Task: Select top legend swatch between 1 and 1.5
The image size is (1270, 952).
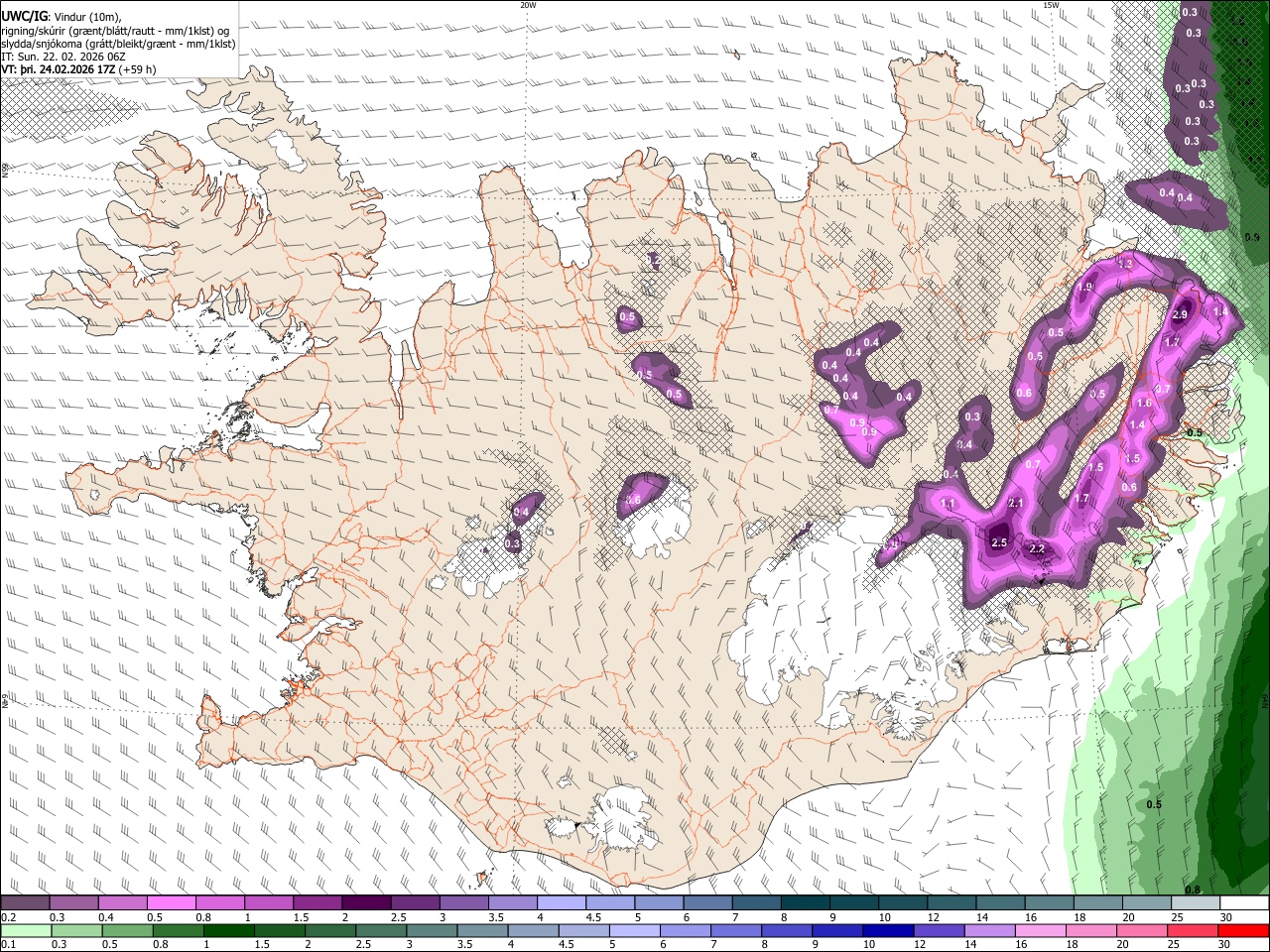Action: click(x=269, y=903)
